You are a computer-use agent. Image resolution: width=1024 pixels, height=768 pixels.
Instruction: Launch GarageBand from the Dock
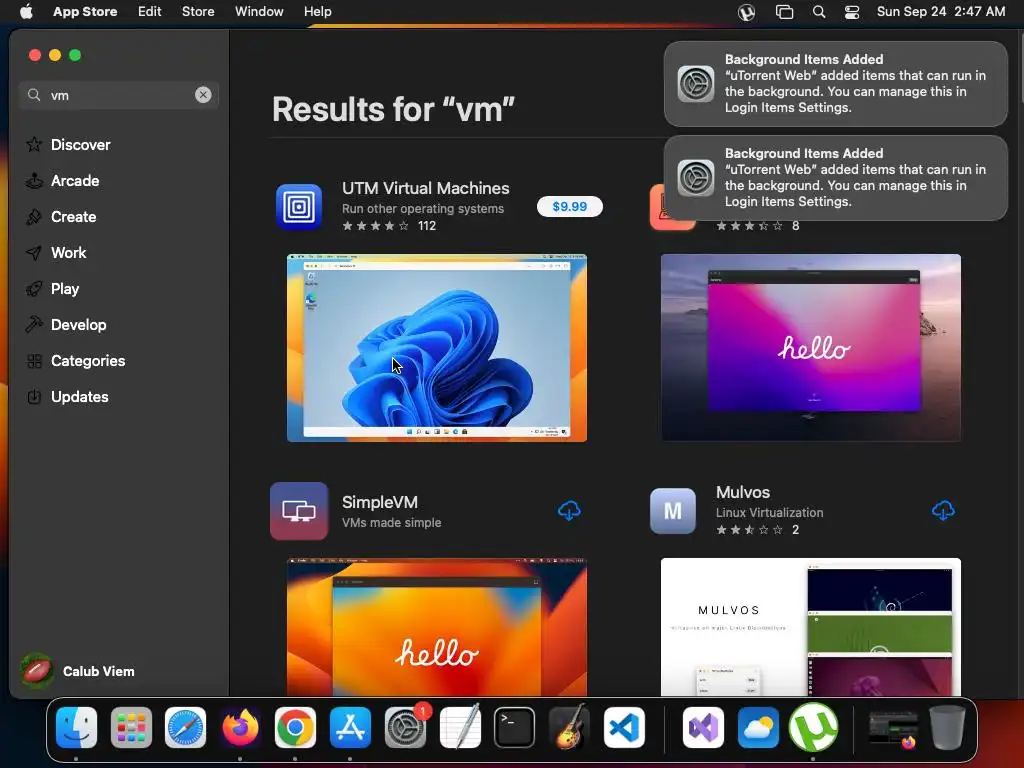569,726
